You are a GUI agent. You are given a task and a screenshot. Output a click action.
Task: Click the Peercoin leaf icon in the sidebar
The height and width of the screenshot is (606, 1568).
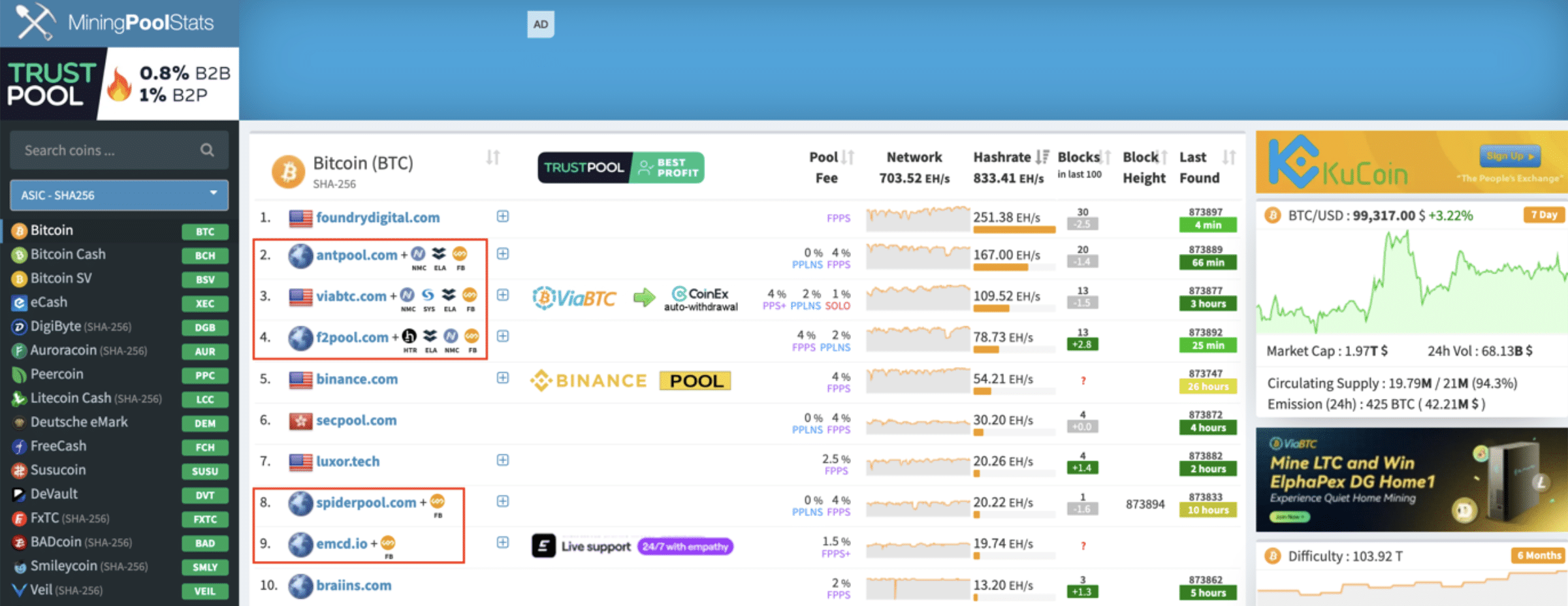pyautogui.click(x=19, y=375)
